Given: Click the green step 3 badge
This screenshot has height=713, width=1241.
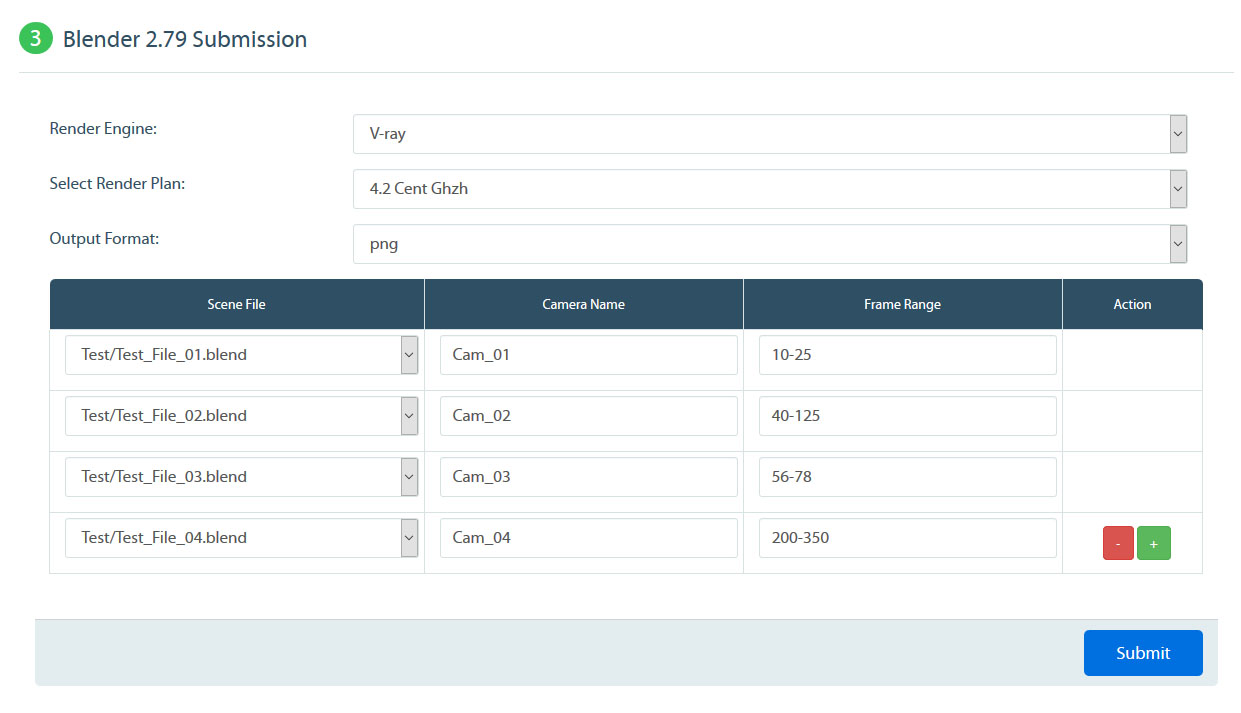Looking at the screenshot, I should click(35, 39).
